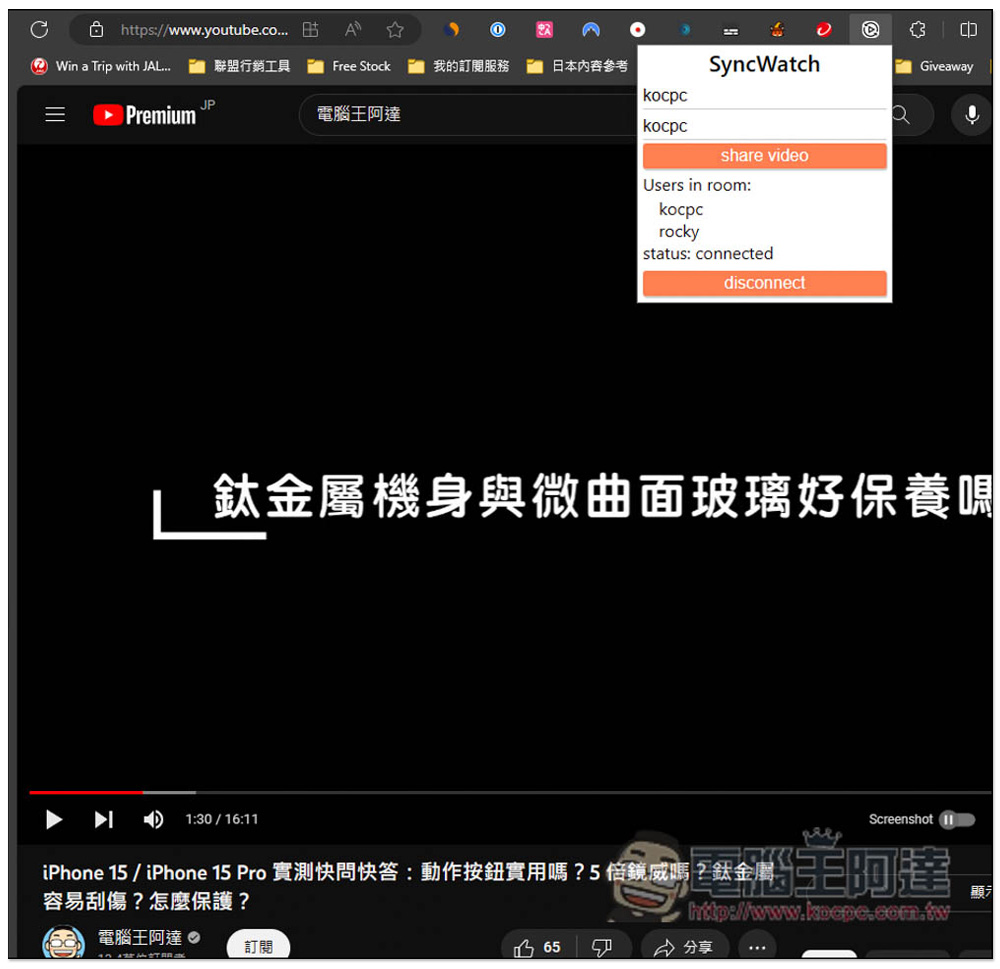Dislike the video with thumbs down
Screen dimensions: 1000x969
602,947
